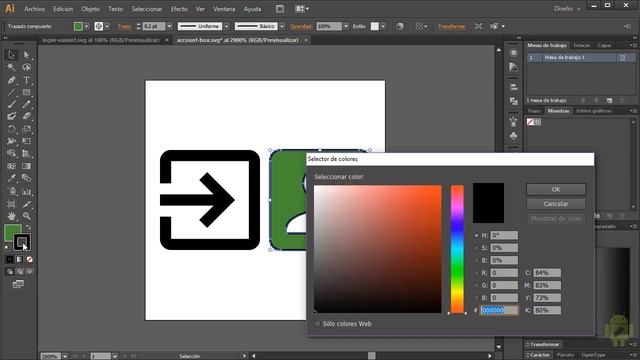
Task: Select the Line Segment tool
Action: (11, 92)
